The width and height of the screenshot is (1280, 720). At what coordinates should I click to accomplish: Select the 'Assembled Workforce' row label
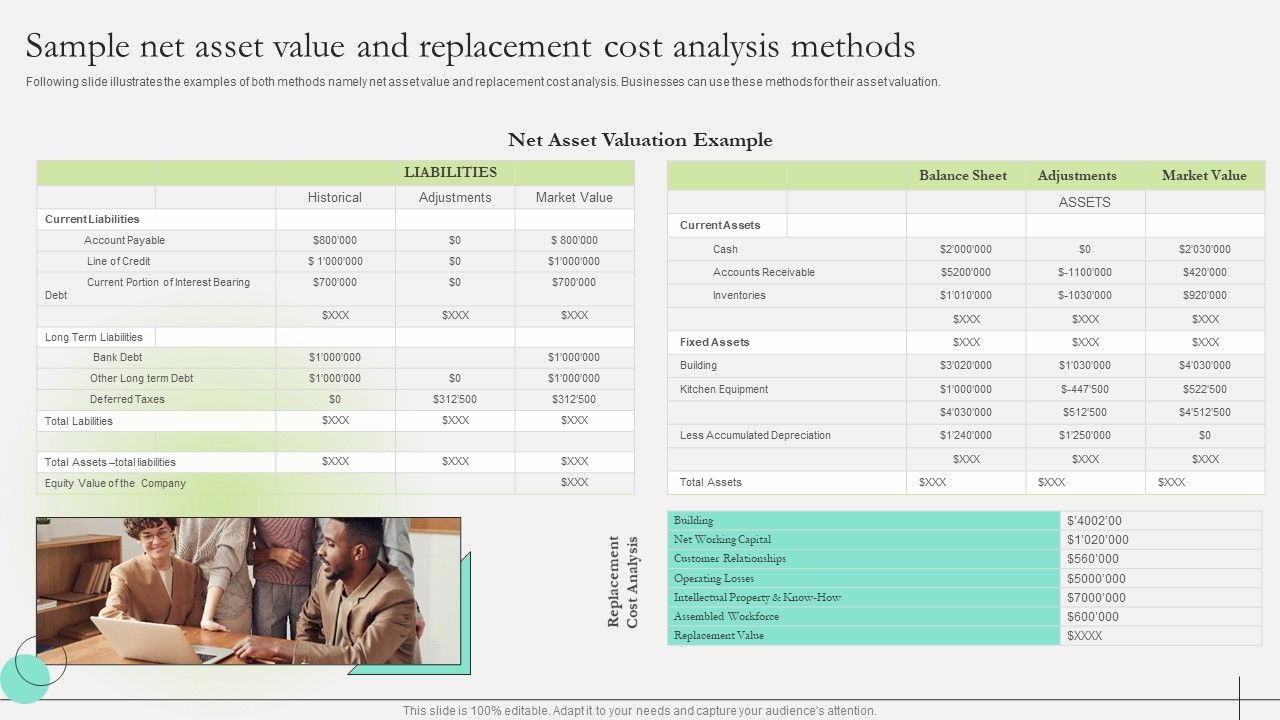click(x=726, y=617)
